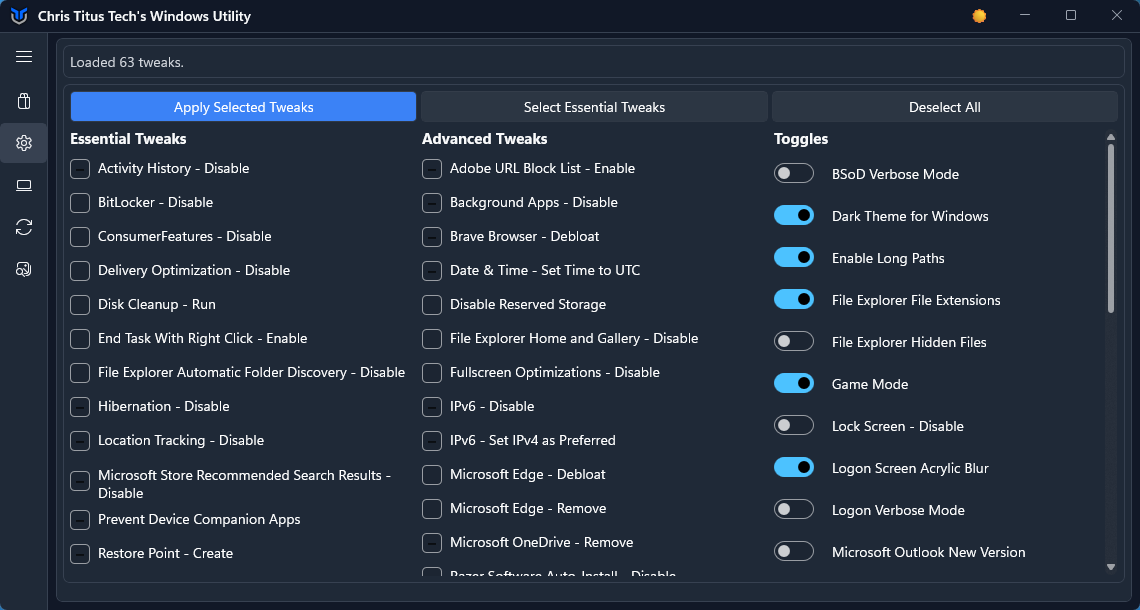Click the 'Loaded 63 tweaks.' status text
Image resolution: width=1140 pixels, height=610 pixels.
127,63
